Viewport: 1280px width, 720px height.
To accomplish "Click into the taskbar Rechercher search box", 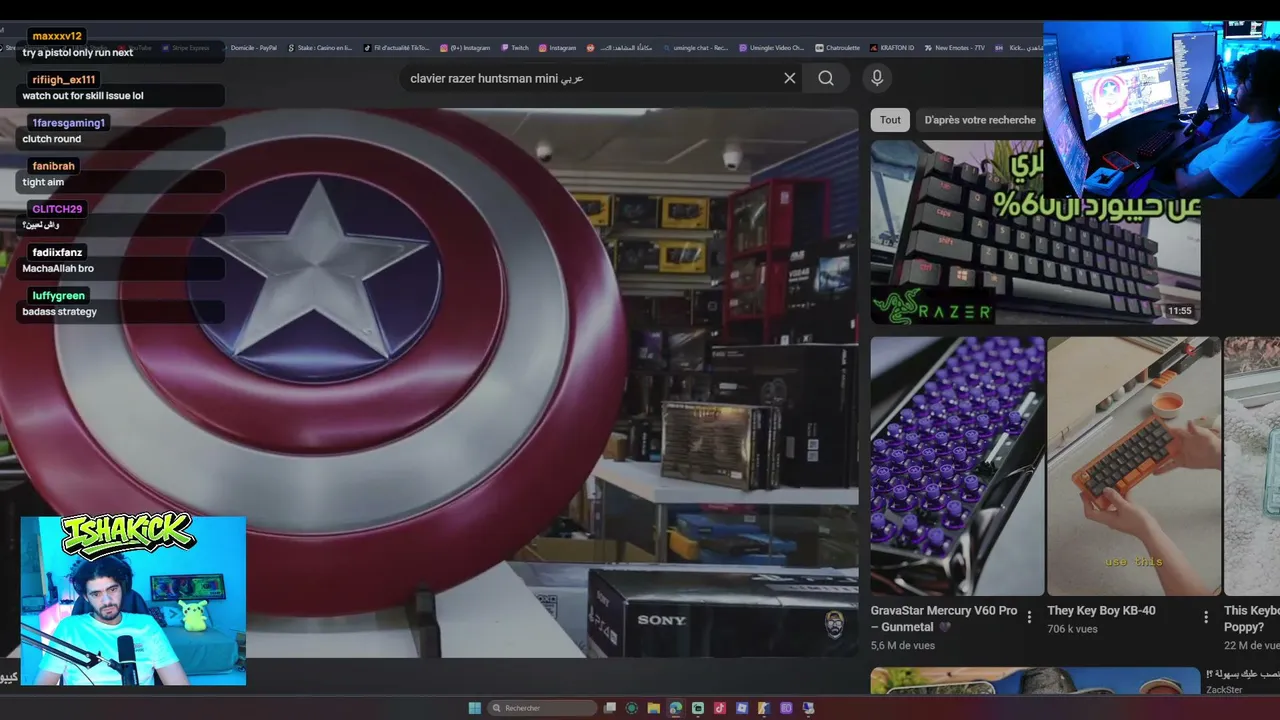I will [543, 708].
